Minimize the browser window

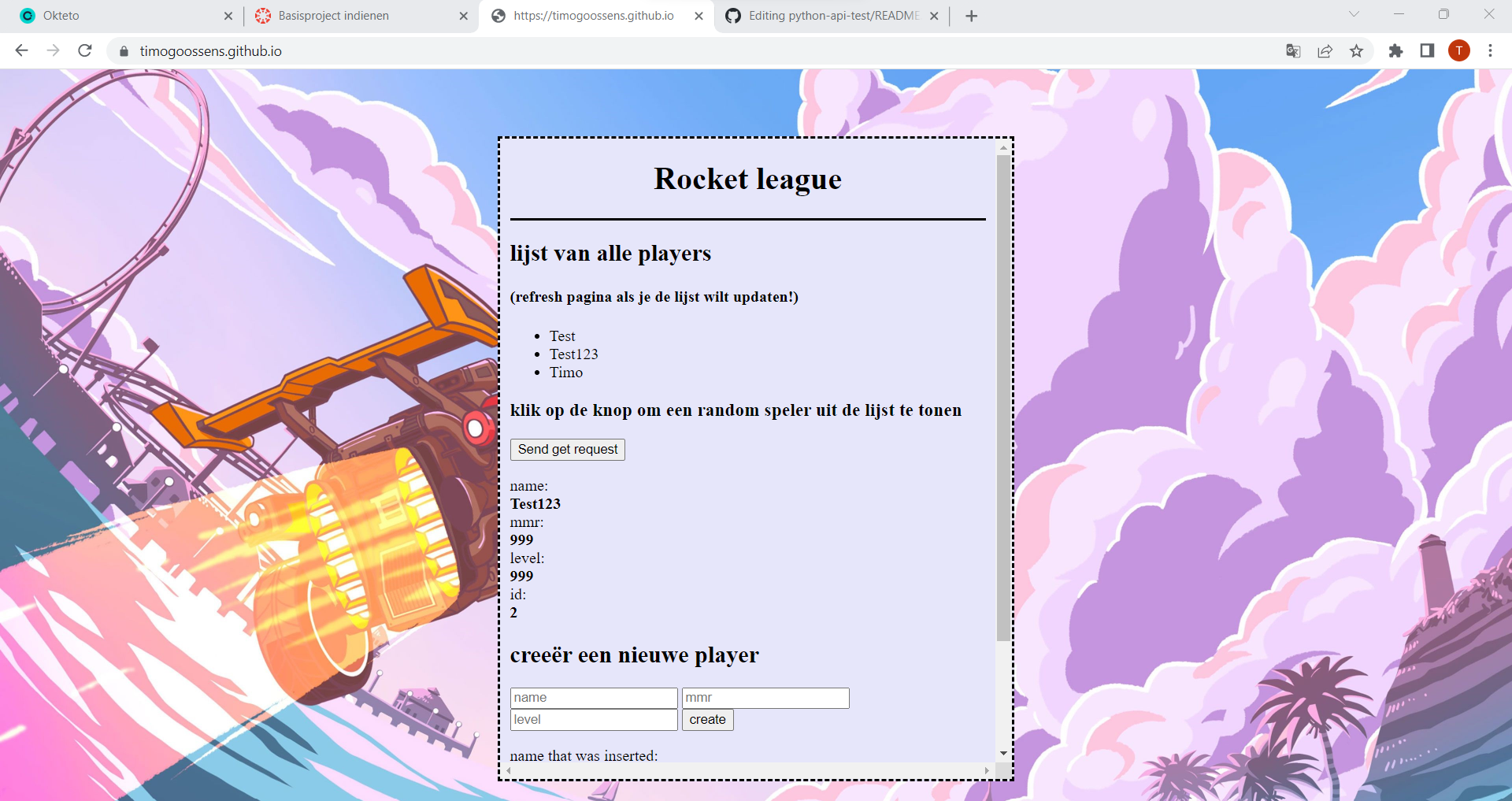(1399, 14)
